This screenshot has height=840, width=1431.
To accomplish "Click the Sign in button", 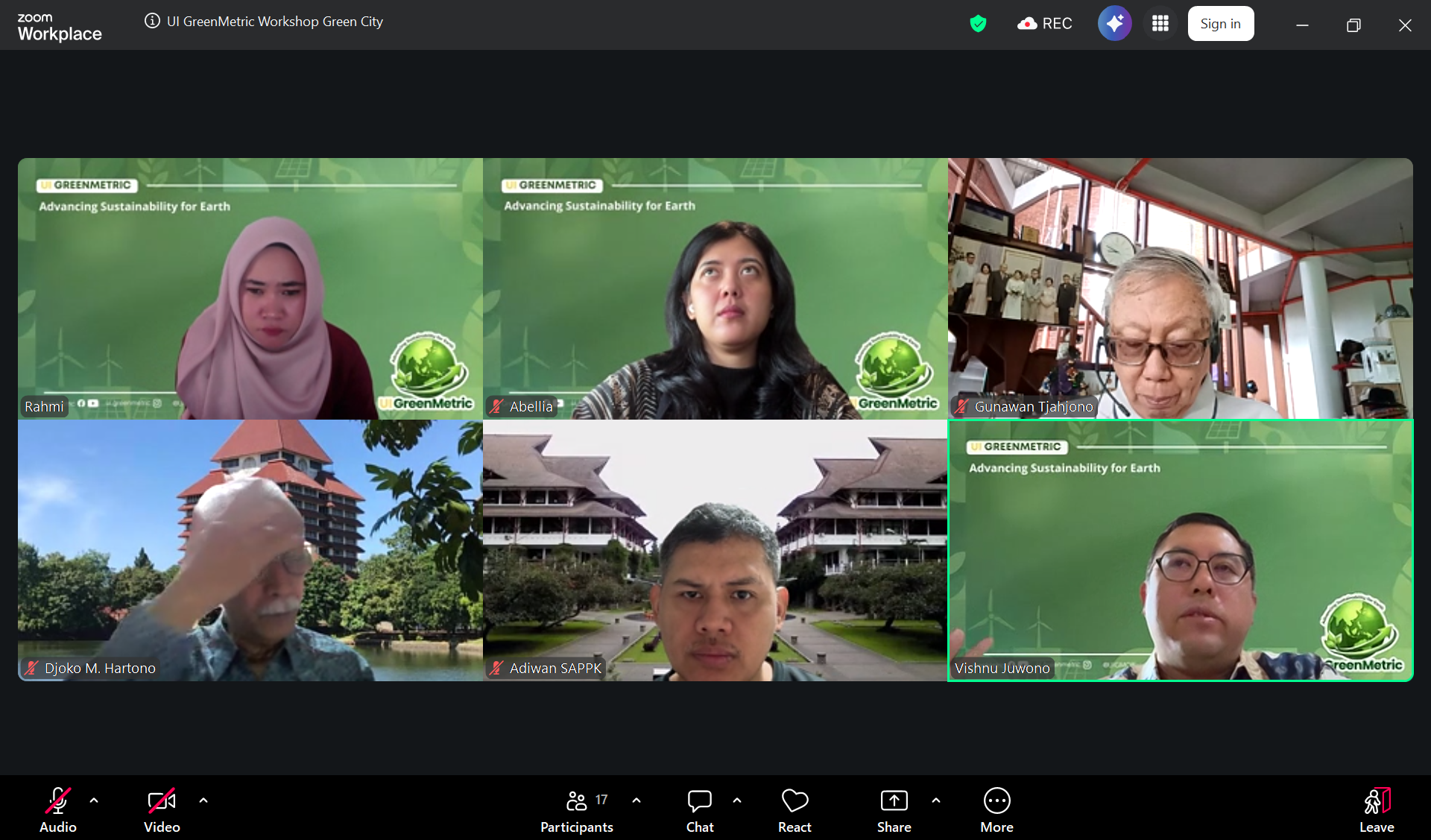I will [x=1221, y=24].
